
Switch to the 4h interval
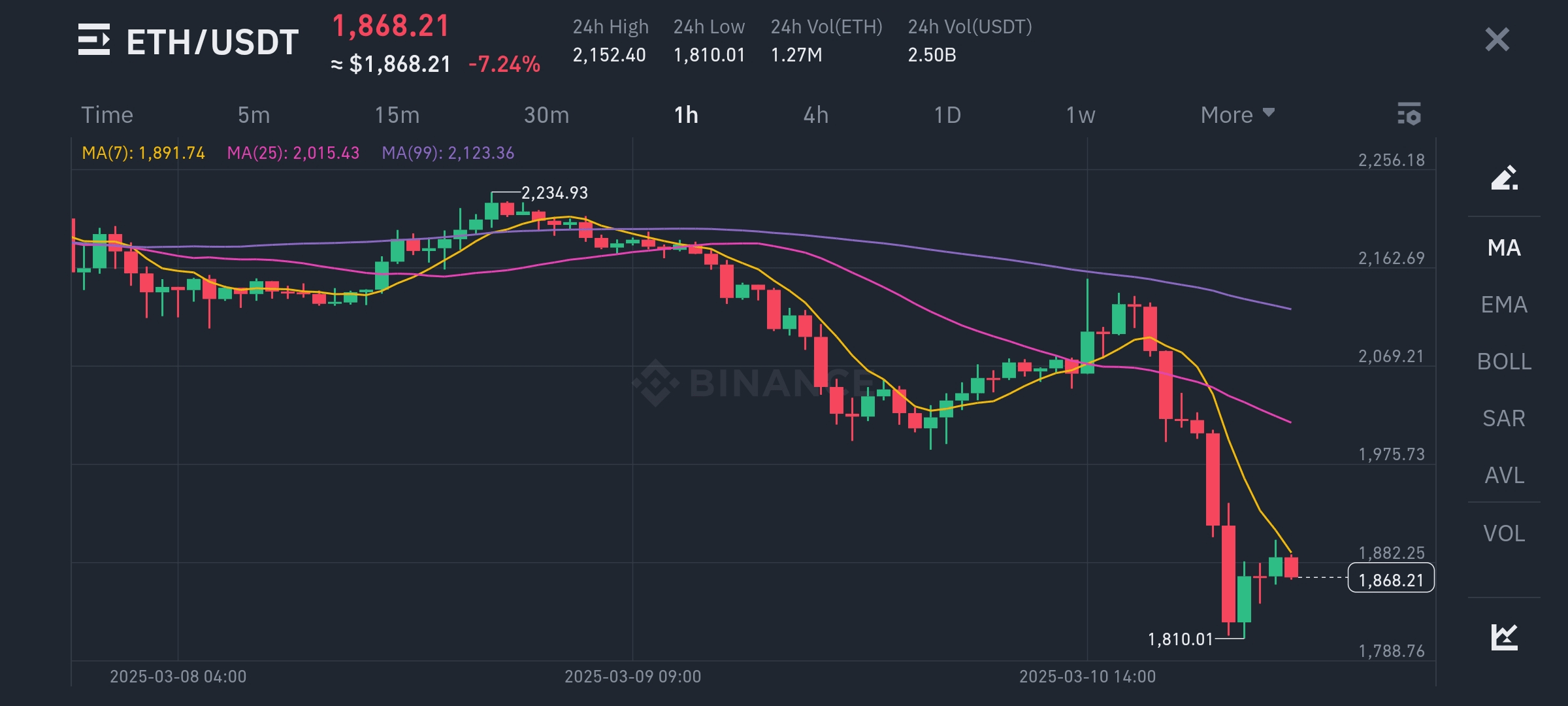coord(815,115)
